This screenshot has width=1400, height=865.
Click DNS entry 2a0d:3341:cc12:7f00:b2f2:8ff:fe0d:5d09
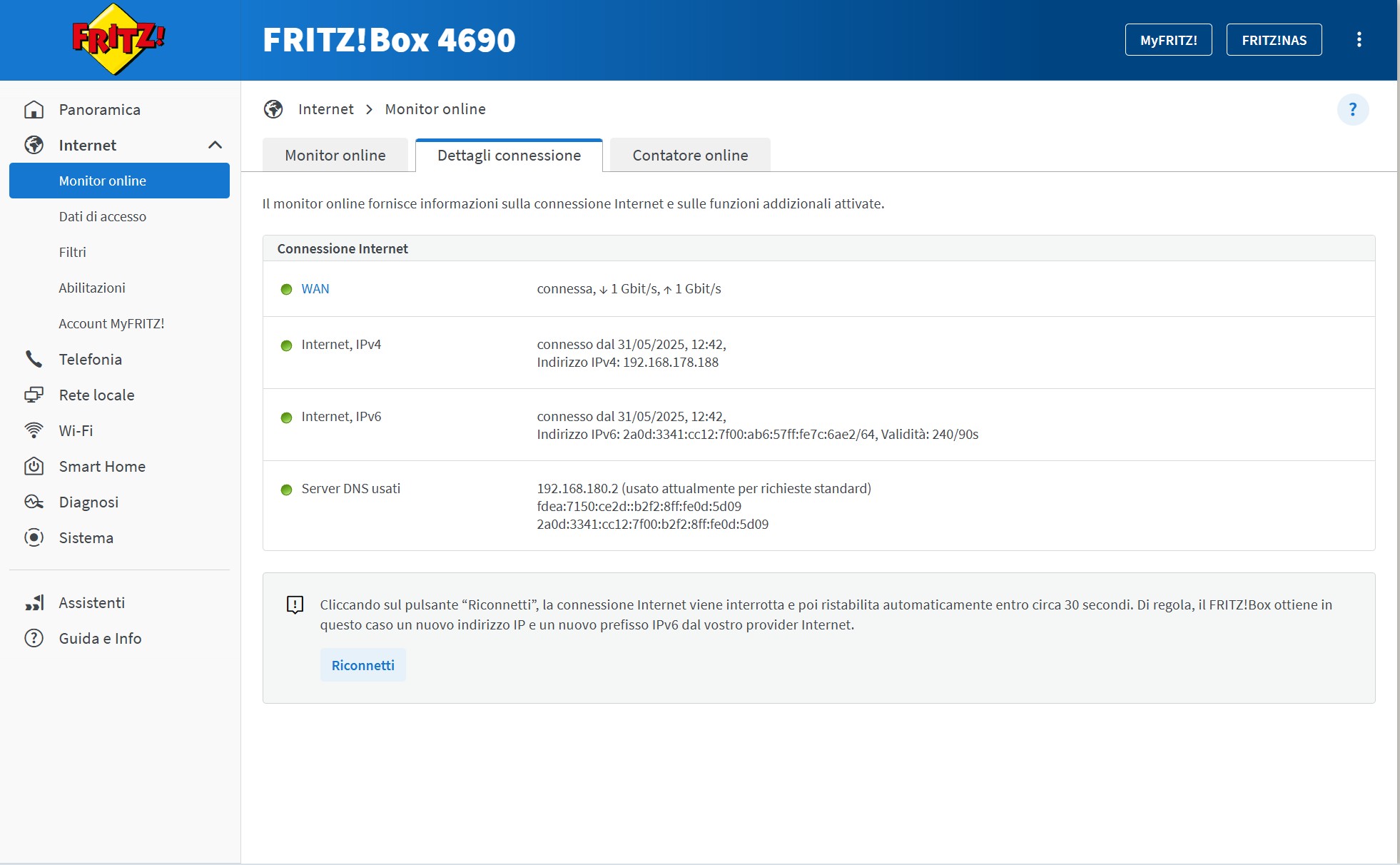(652, 524)
